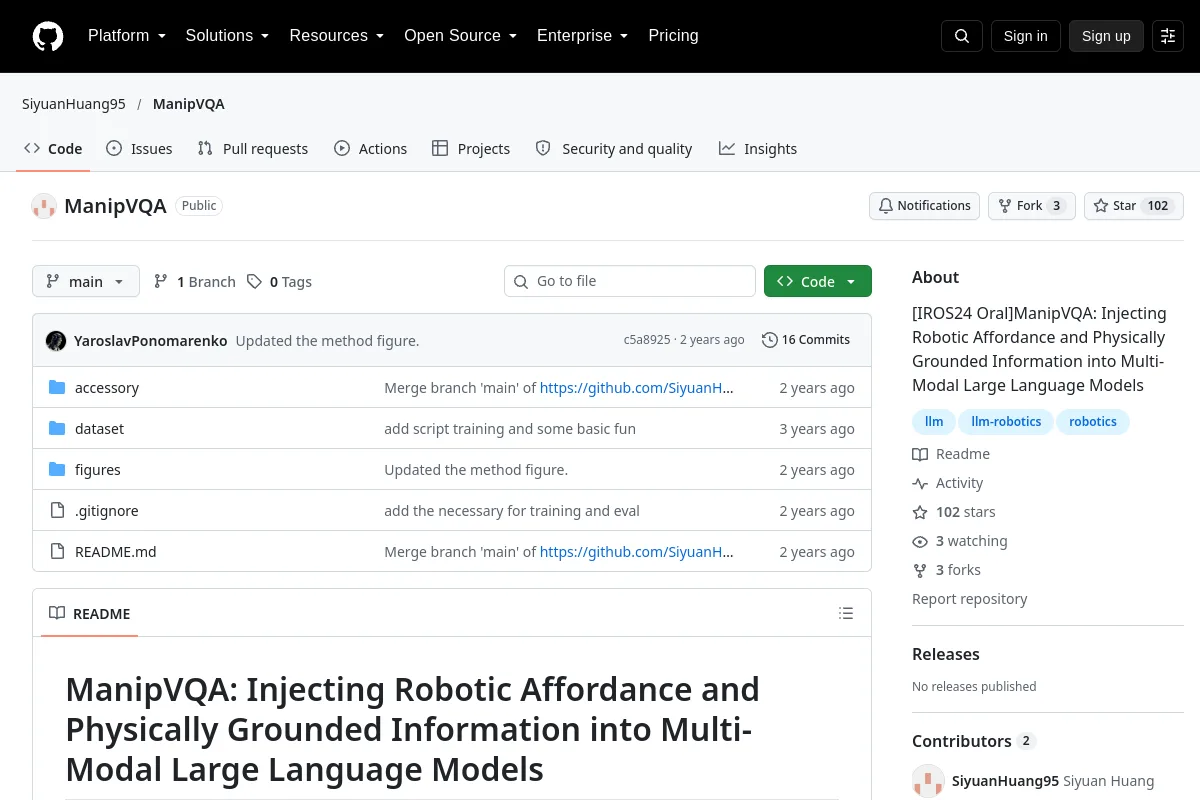Click the .gitignore file icon

[57, 510]
